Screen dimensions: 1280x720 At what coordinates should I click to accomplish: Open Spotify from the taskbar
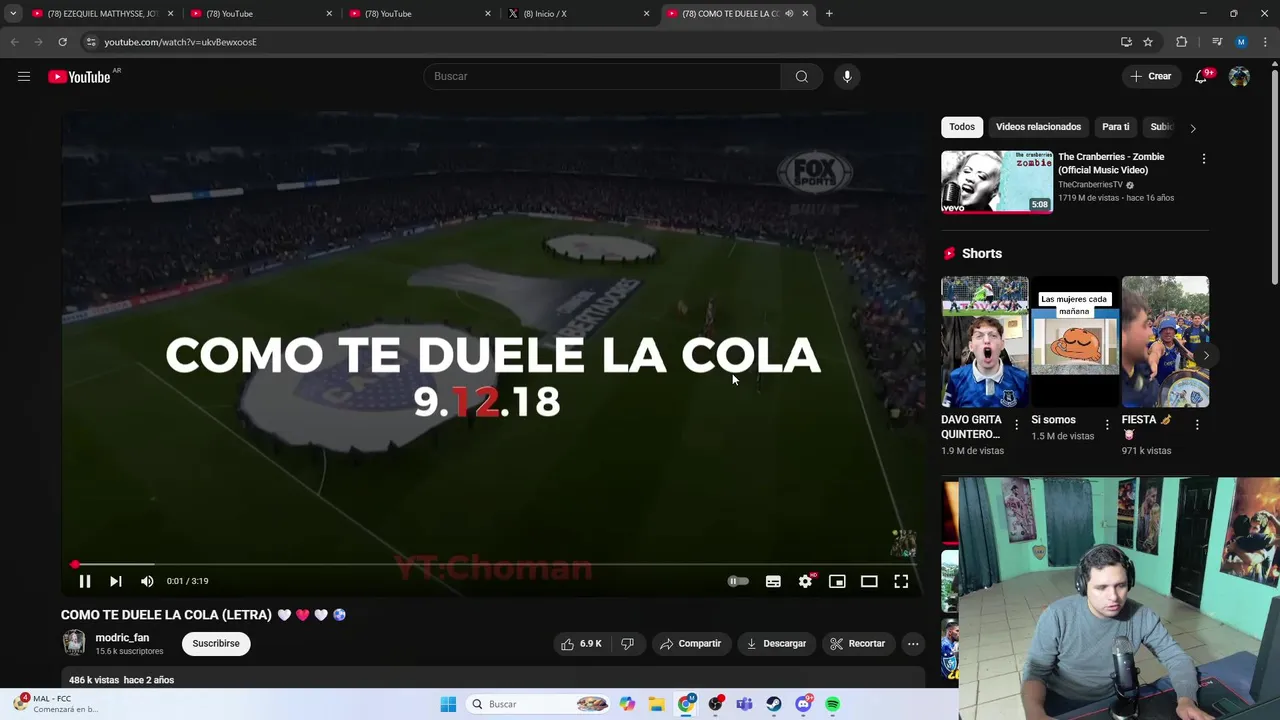click(x=832, y=704)
